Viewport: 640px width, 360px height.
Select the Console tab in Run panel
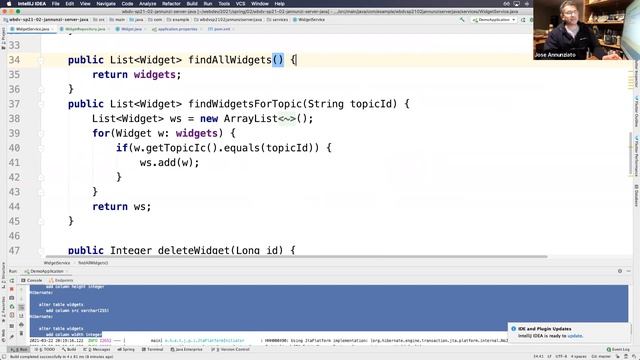[x=31, y=280]
